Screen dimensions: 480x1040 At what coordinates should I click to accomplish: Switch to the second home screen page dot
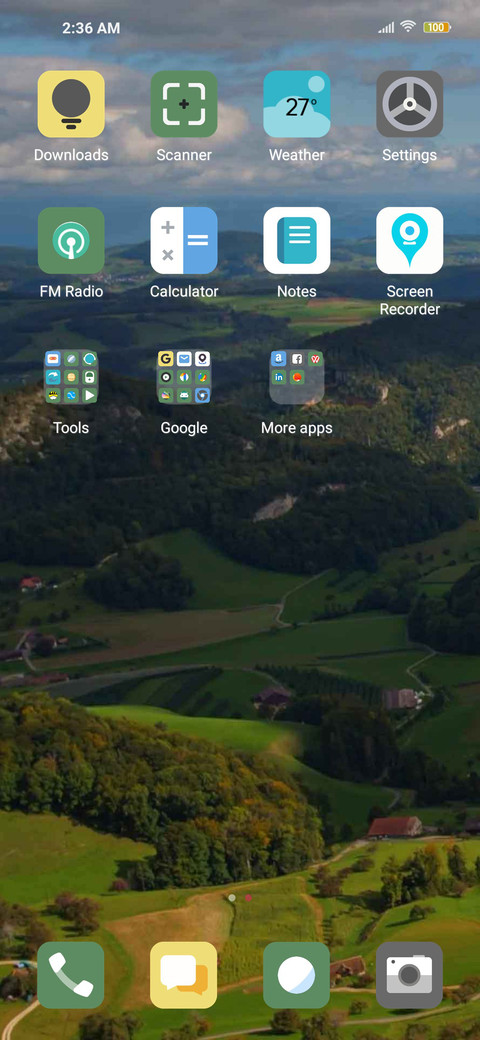pyautogui.click(x=249, y=897)
